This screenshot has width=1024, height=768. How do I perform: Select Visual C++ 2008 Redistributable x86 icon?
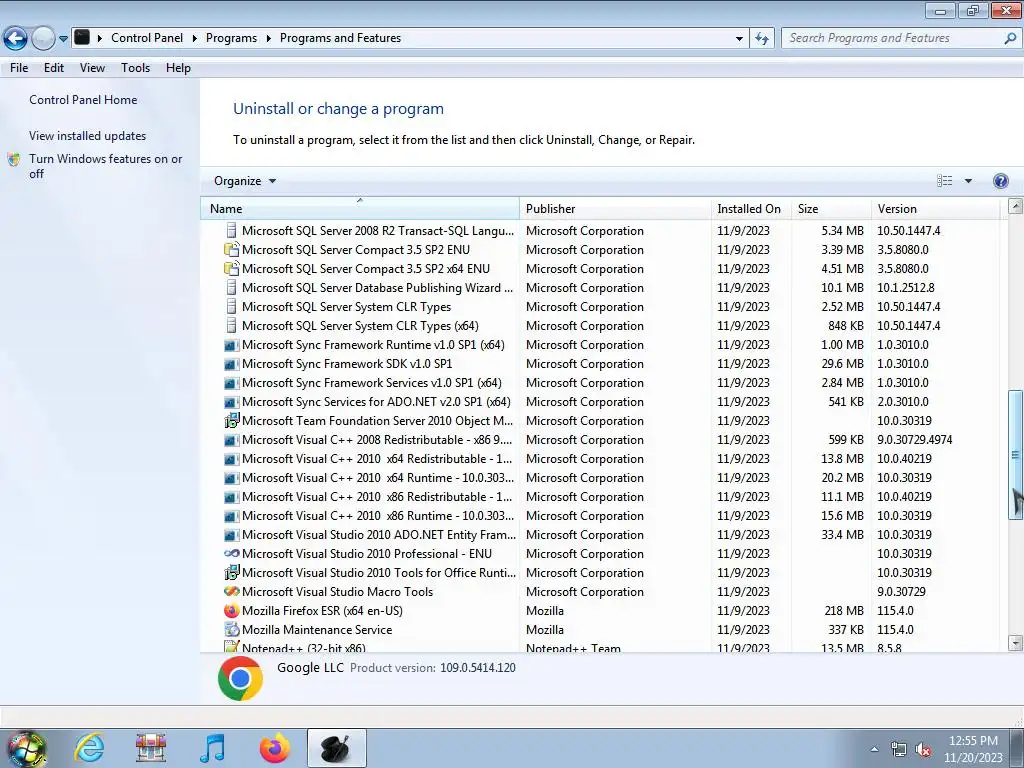[x=231, y=440]
